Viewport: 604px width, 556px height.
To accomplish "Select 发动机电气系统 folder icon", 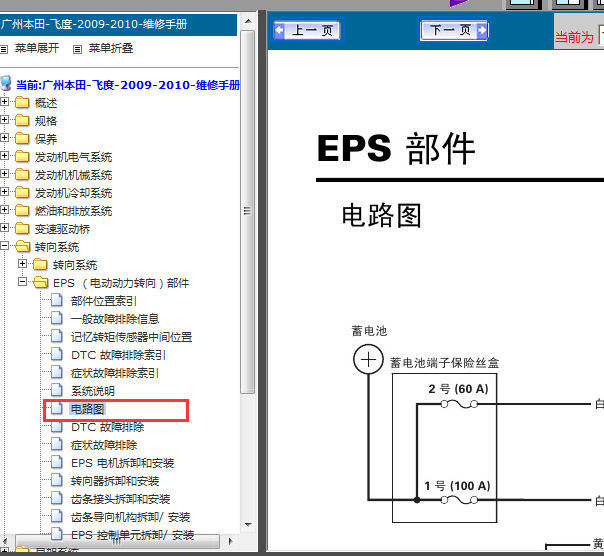I will click(22, 157).
